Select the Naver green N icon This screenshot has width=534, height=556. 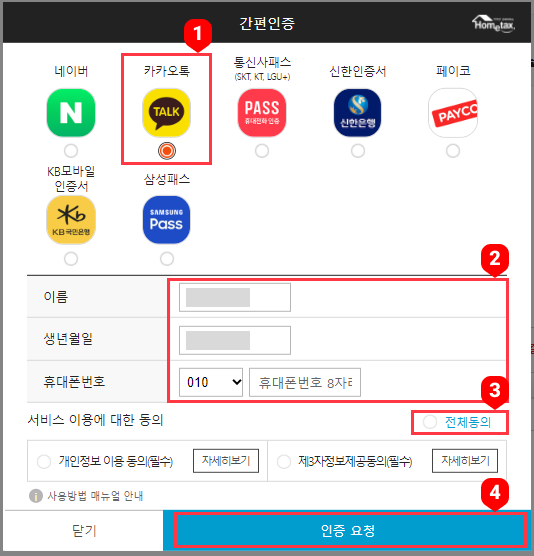(x=71, y=112)
